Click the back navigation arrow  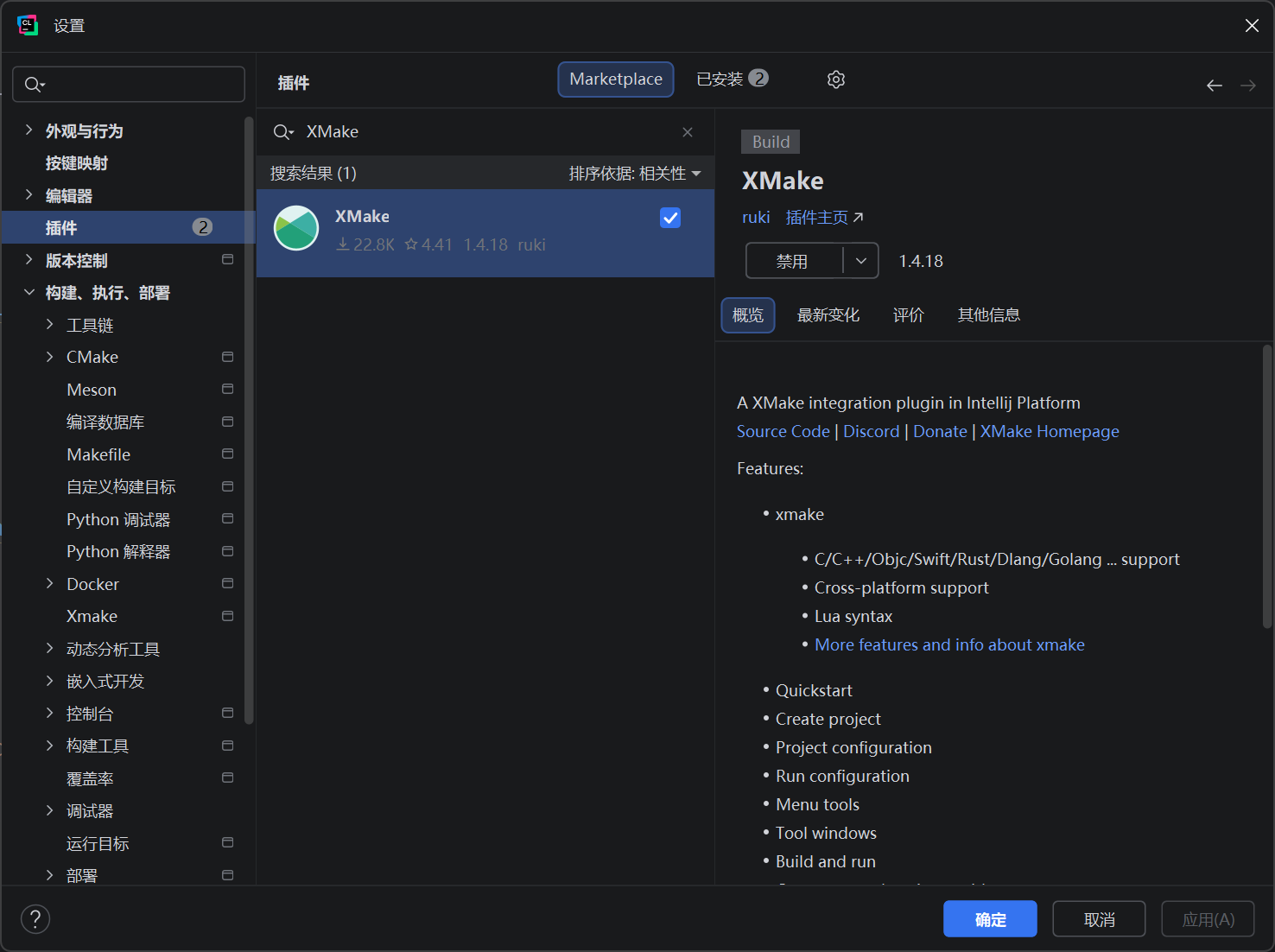point(1214,86)
